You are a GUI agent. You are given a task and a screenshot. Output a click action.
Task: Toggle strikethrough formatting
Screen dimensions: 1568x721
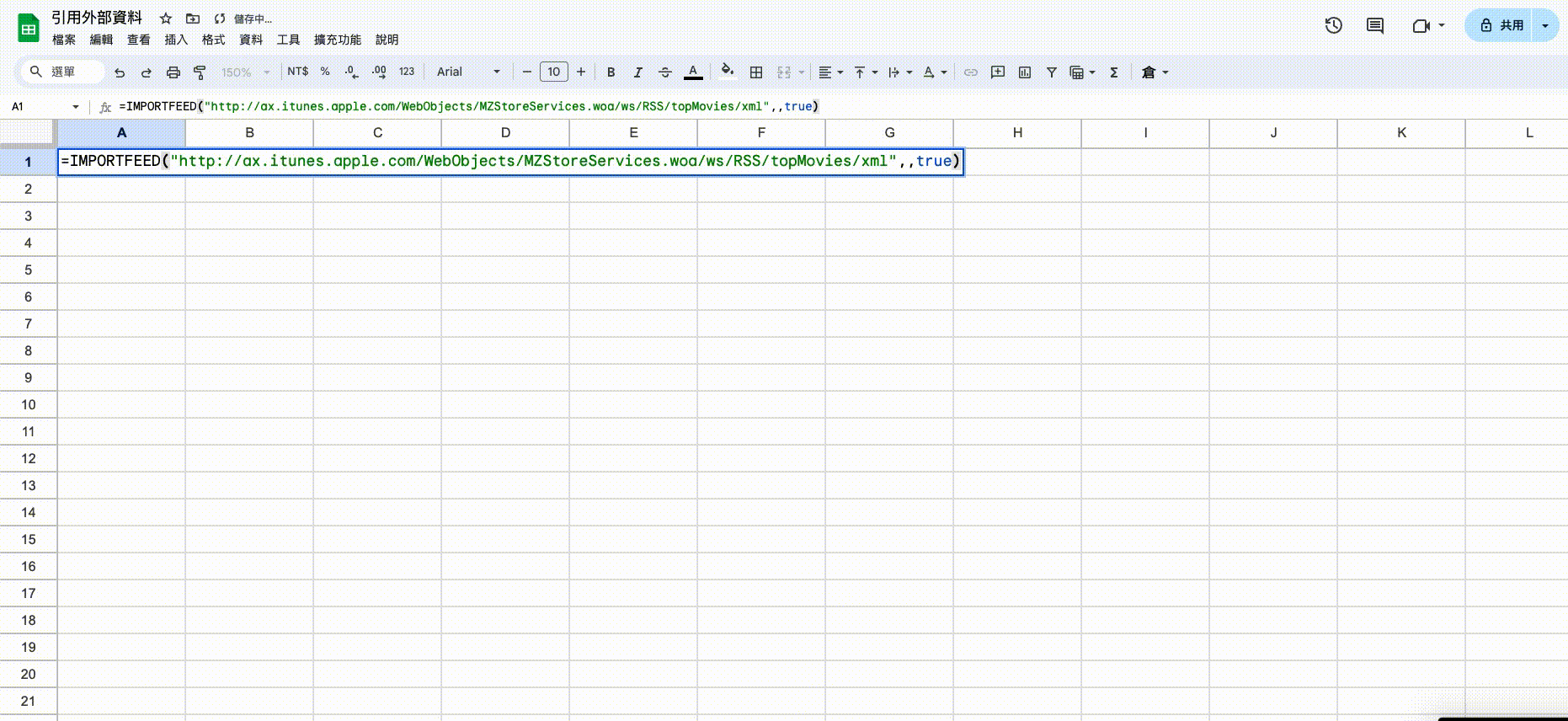(665, 72)
